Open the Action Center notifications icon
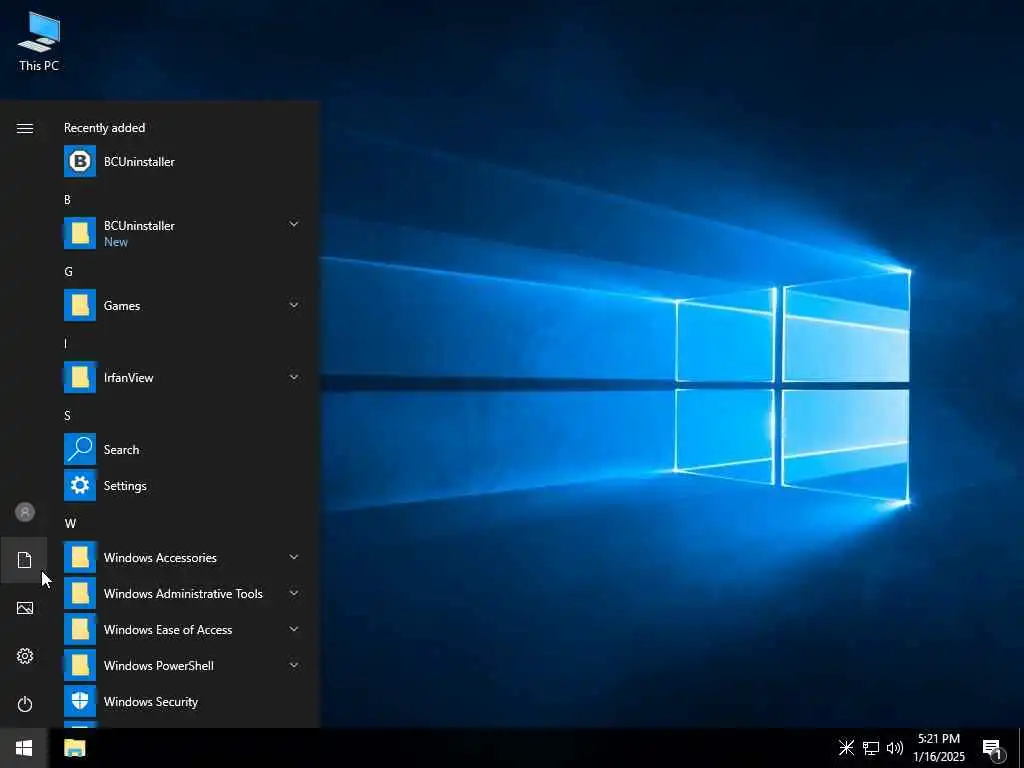The width and height of the screenshot is (1024, 768). coord(993,750)
